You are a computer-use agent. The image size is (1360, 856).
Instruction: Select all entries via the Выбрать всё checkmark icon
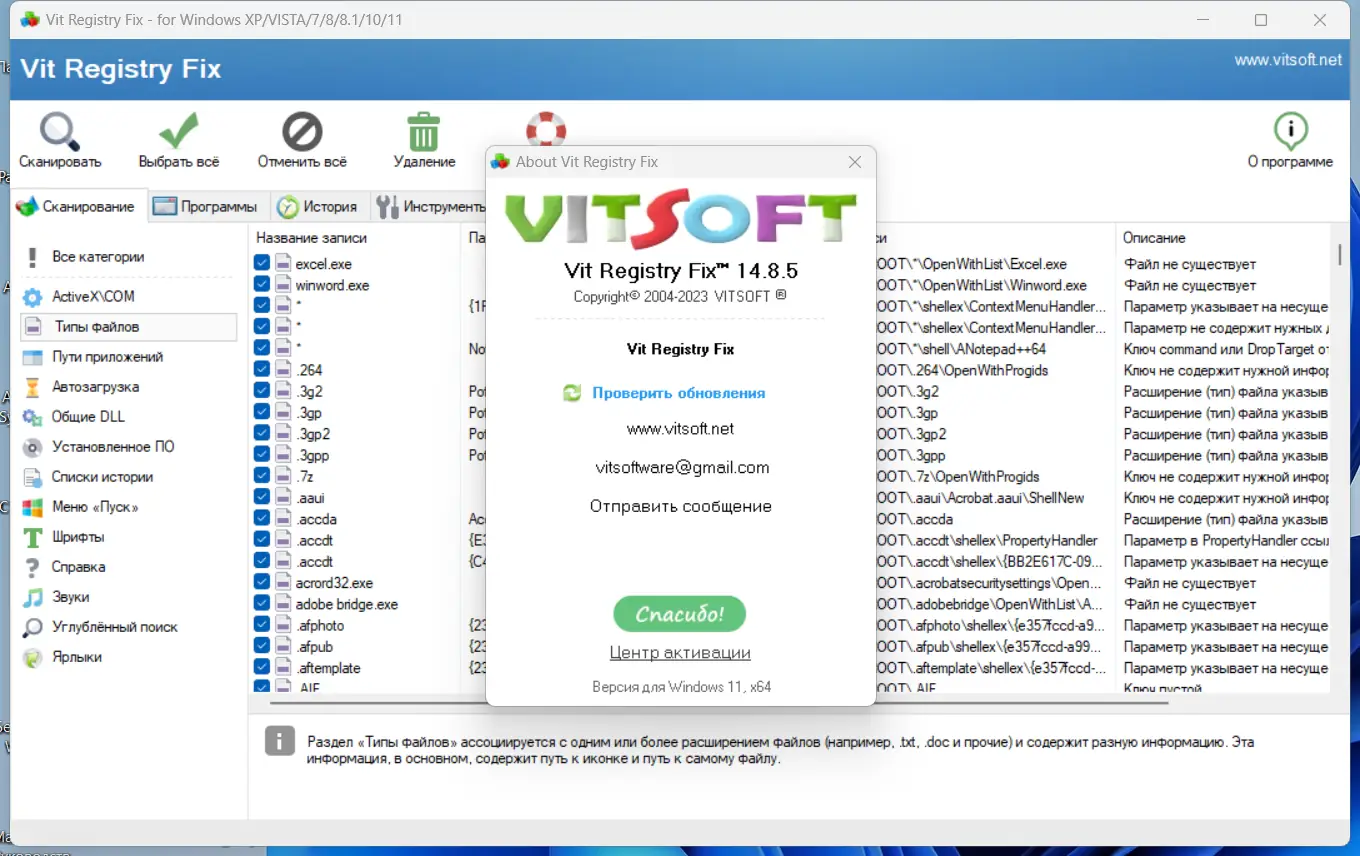click(x=179, y=131)
